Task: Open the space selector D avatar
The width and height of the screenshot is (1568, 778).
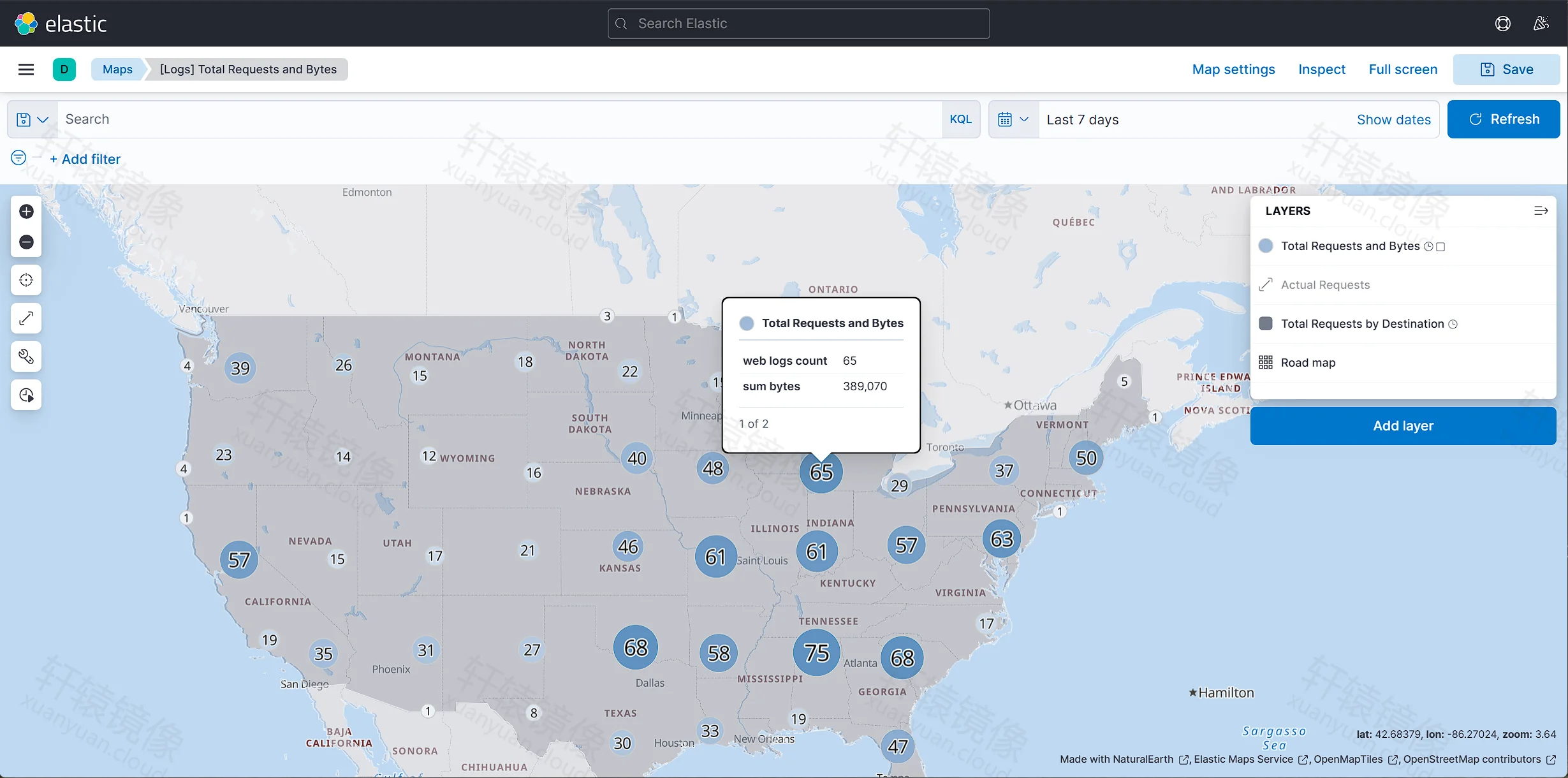Action: click(x=64, y=70)
